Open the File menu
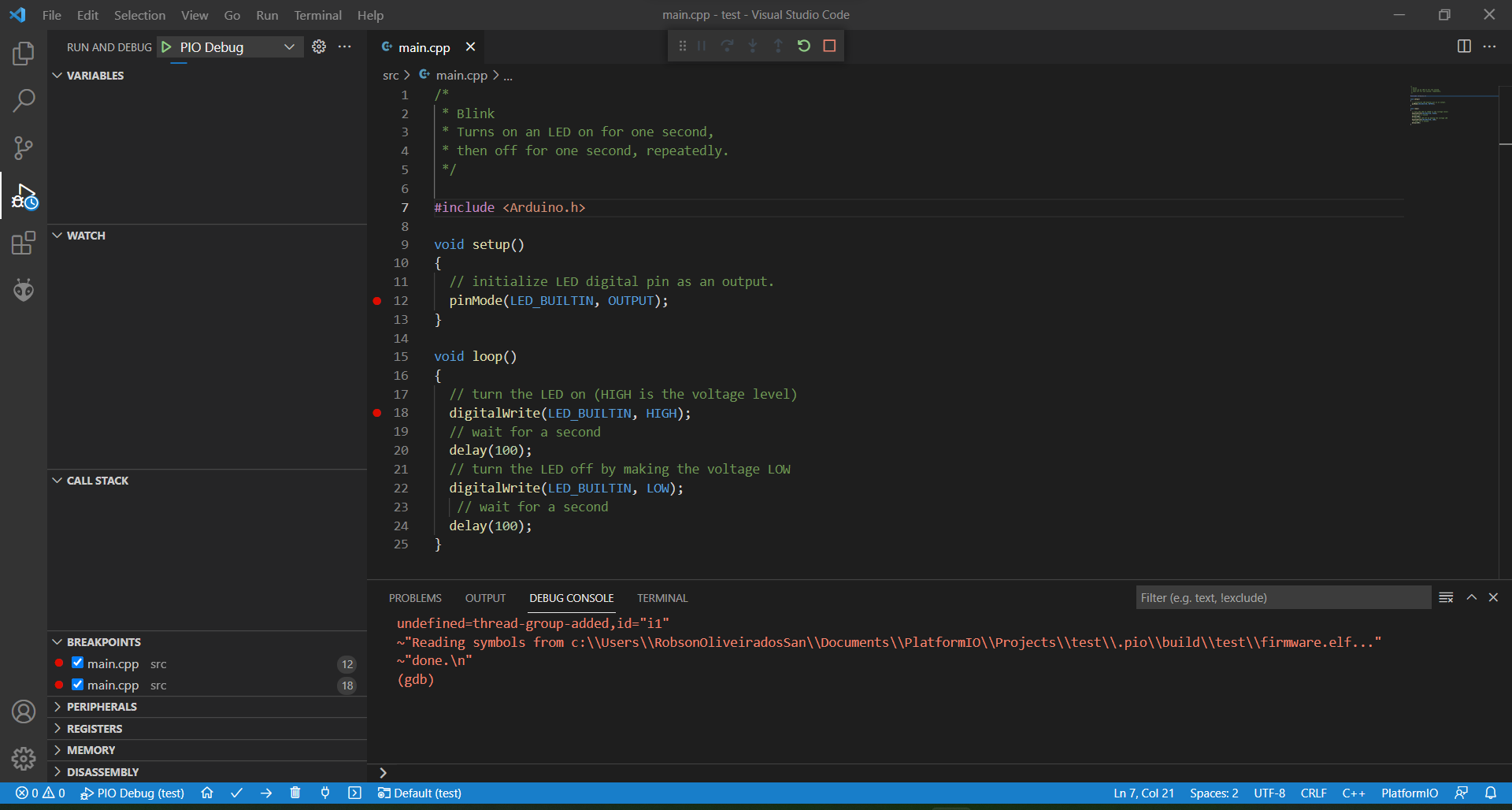Image resolution: width=1512 pixels, height=810 pixels. (52, 15)
